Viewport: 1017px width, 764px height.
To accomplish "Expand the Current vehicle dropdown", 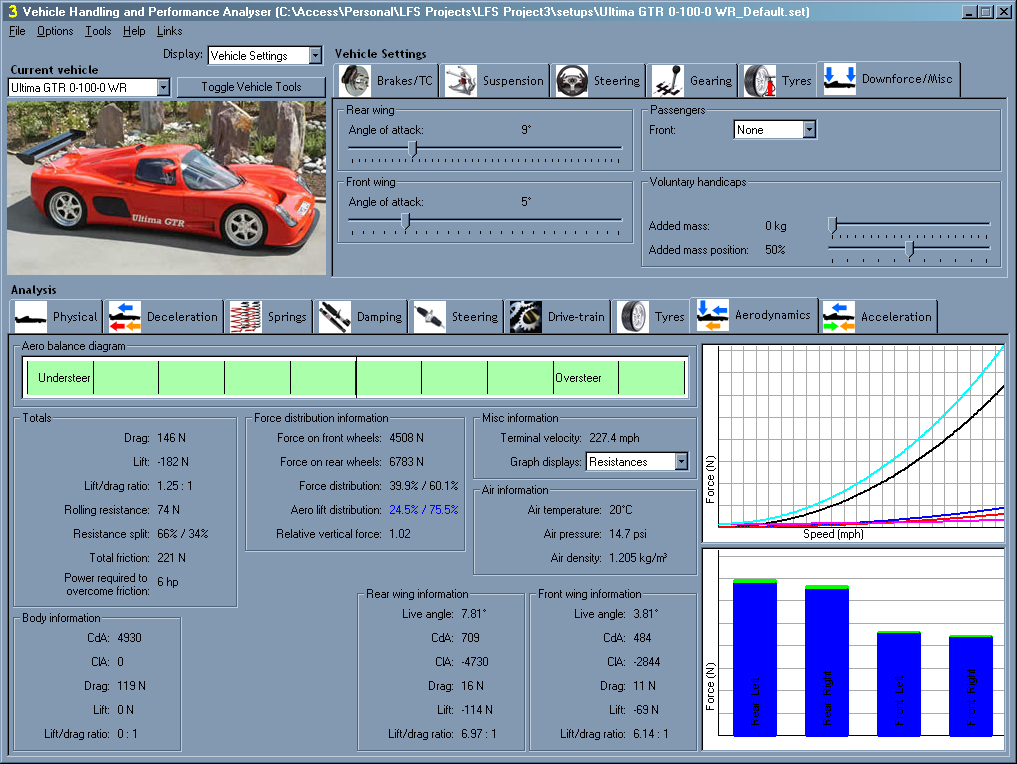I will click(x=163, y=88).
